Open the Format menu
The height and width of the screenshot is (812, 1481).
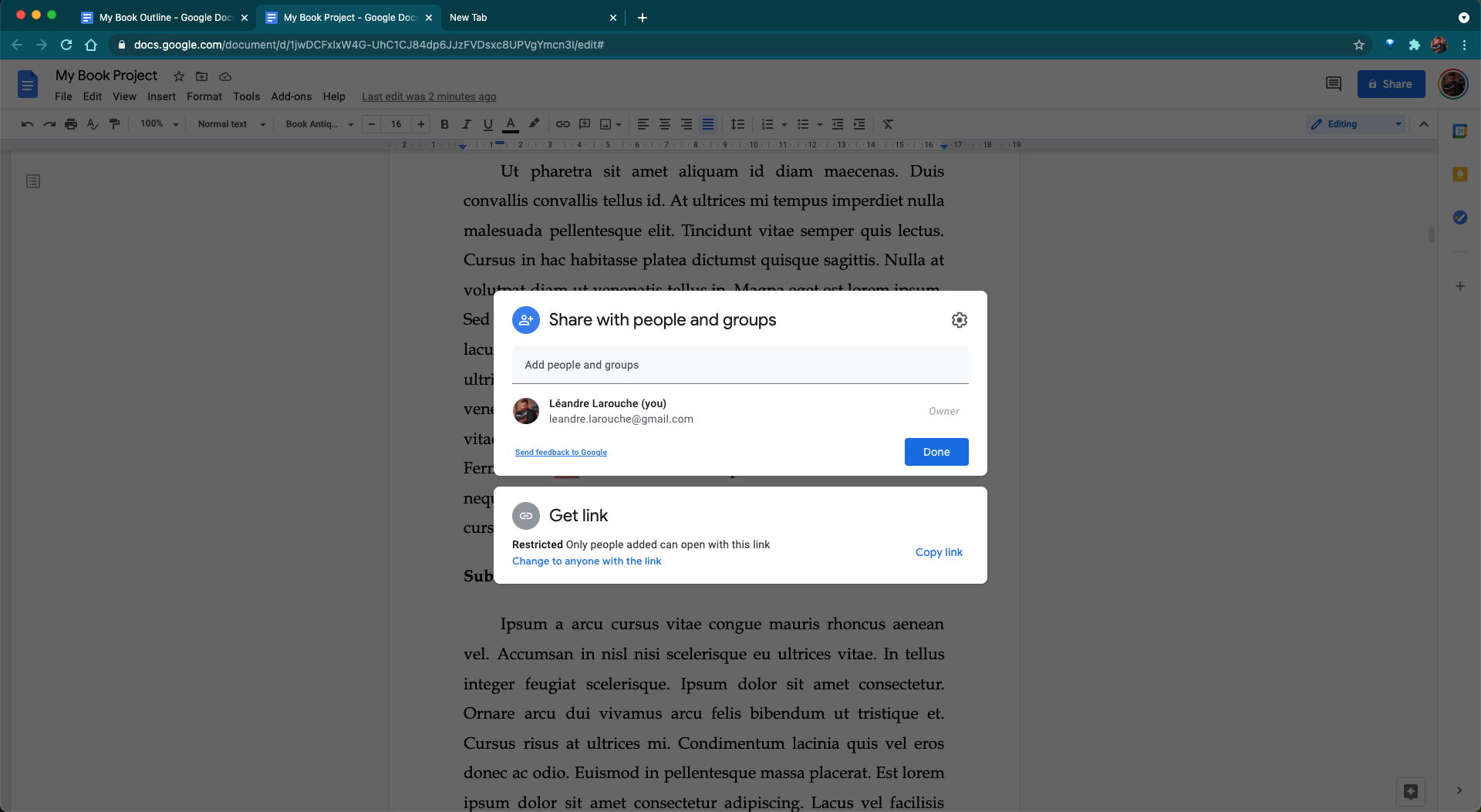tap(204, 96)
